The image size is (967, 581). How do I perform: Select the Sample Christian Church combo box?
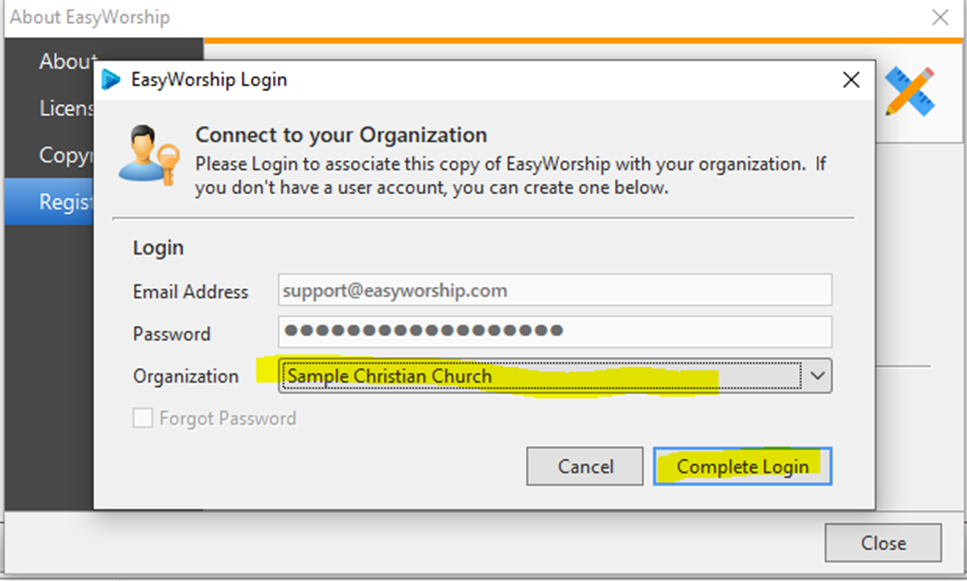pyautogui.click(x=554, y=376)
